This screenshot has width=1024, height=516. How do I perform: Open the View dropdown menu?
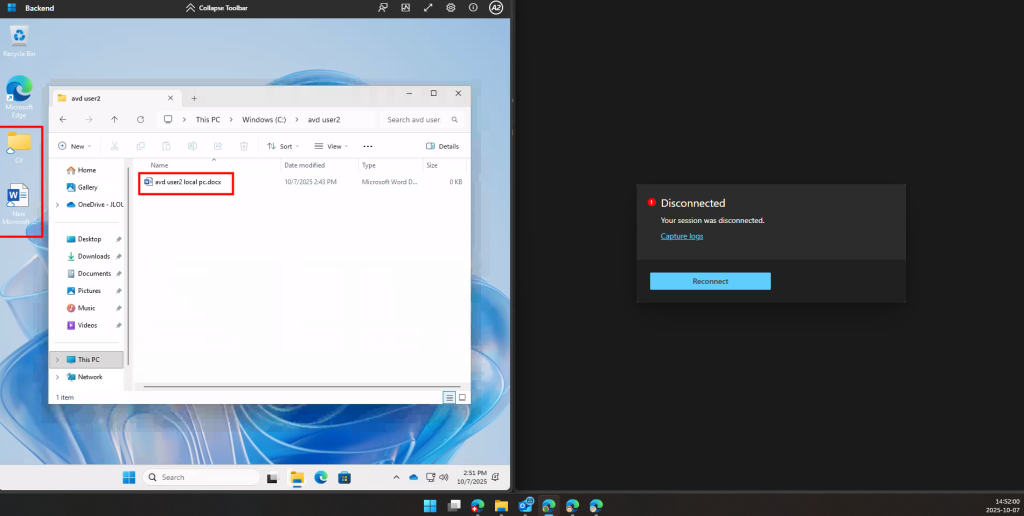[332, 146]
